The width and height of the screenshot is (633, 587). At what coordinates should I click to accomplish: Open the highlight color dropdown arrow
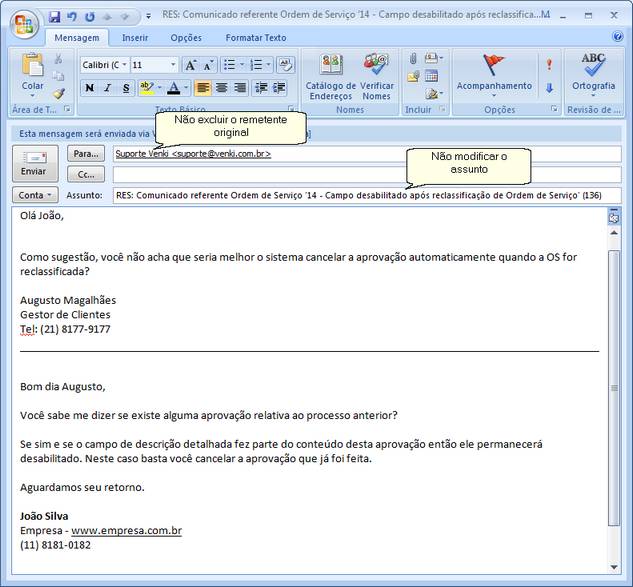(160, 88)
